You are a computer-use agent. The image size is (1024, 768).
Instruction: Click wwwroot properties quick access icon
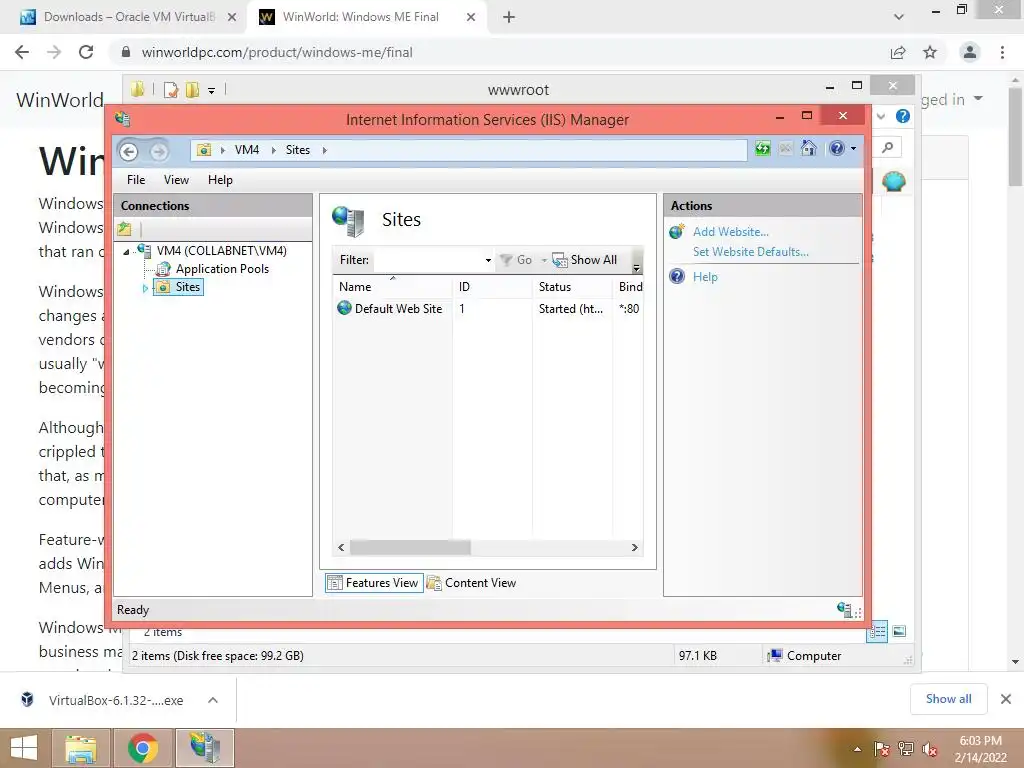[170, 90]
